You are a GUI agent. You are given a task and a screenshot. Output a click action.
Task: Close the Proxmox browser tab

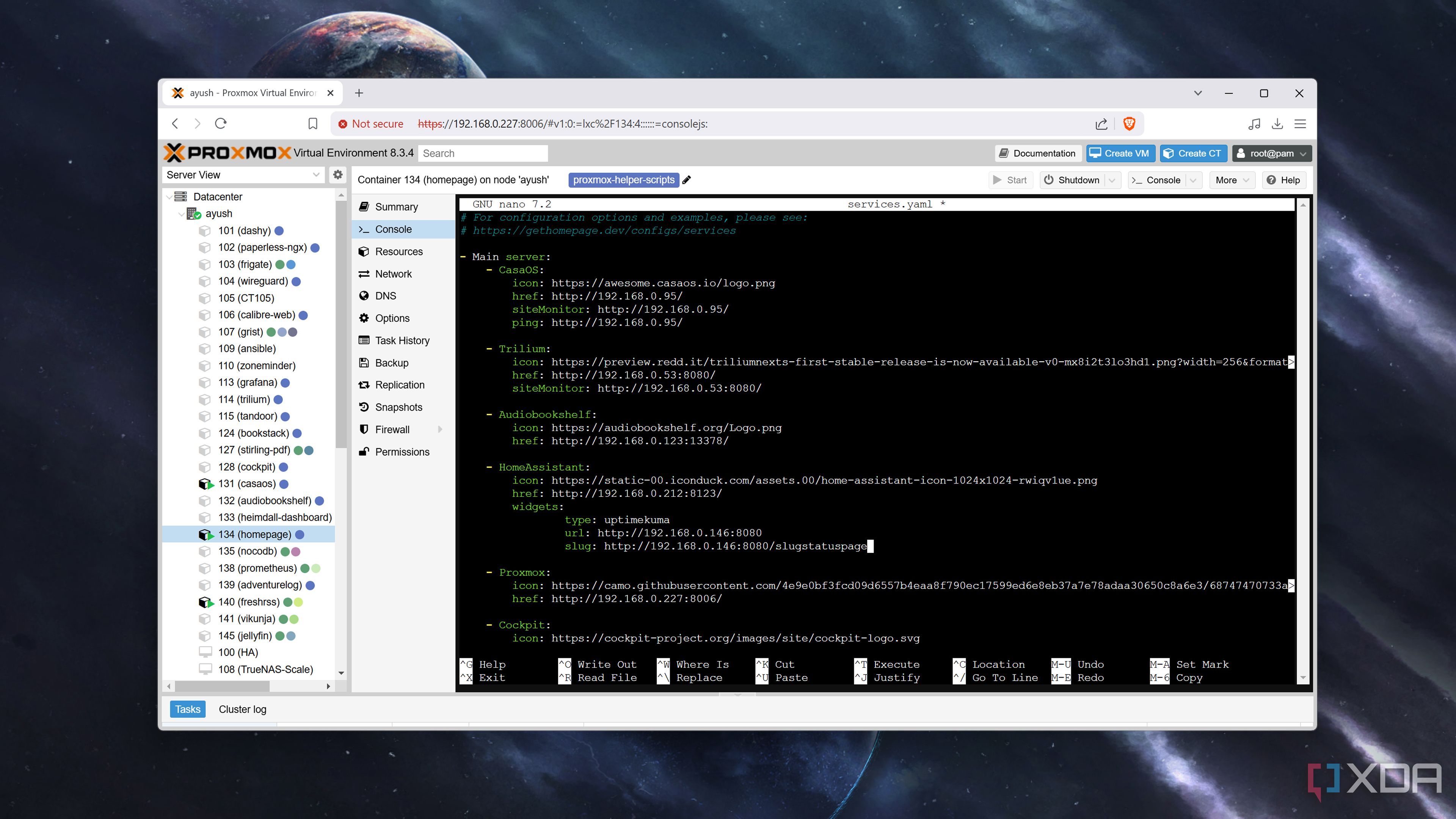(331, 93)
